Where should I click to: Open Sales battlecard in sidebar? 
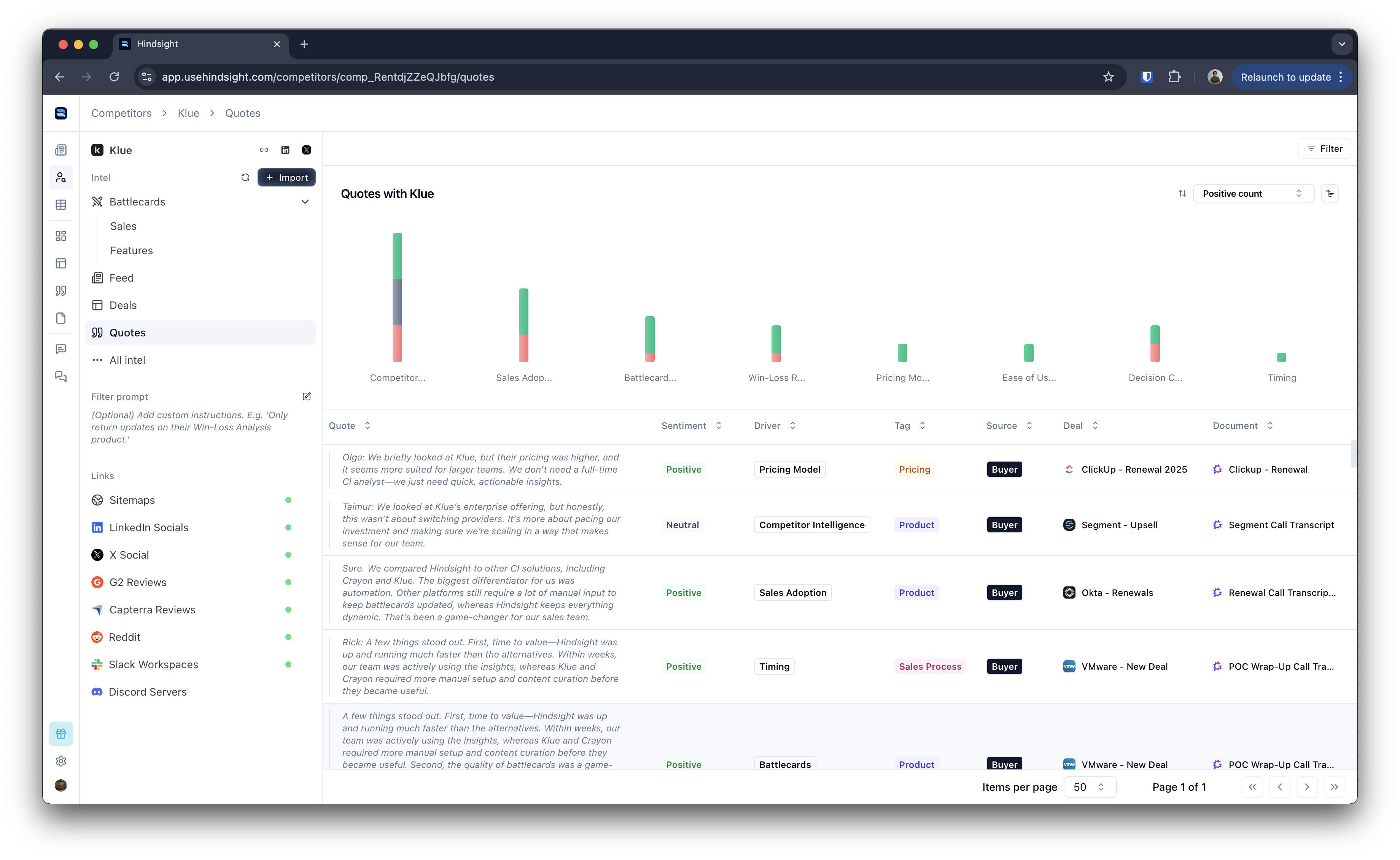coord(123,226)
